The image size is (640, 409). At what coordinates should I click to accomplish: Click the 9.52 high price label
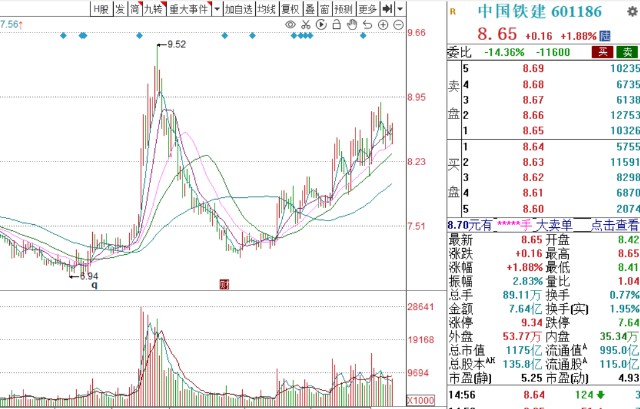tap(176, 44)
